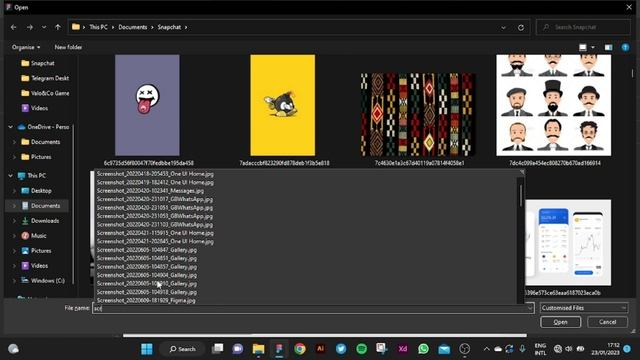Open the Customised Files type dropdown
This screenshot has width=640, height=360.
coord(584,308)
